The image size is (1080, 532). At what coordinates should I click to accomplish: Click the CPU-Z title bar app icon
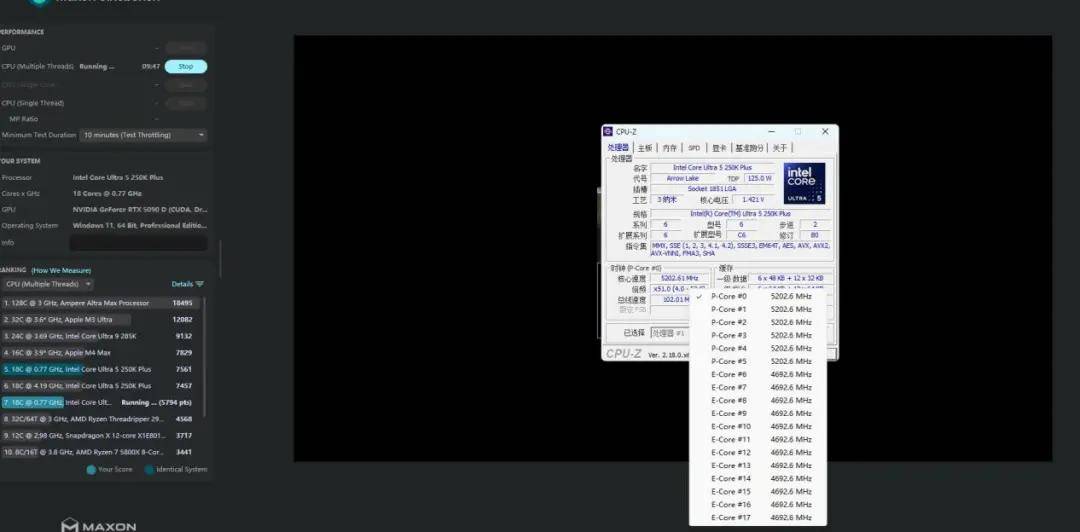(x=608, y=132)
